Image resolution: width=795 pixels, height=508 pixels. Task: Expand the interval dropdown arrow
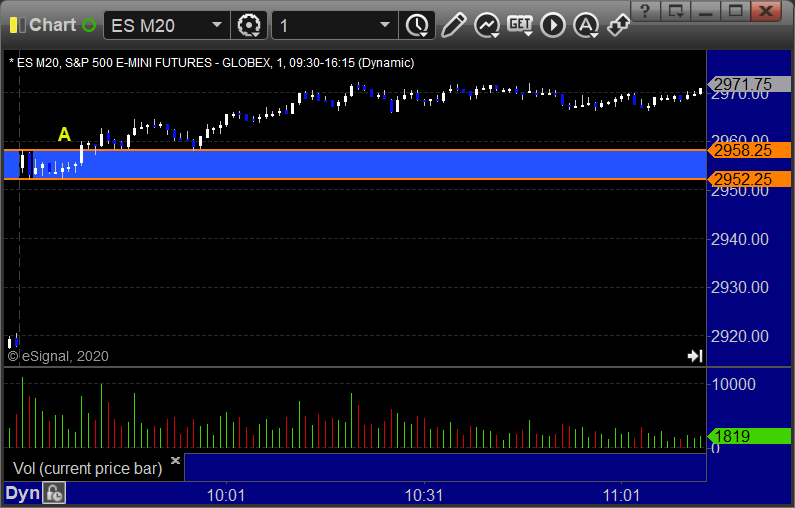point(385,25)
